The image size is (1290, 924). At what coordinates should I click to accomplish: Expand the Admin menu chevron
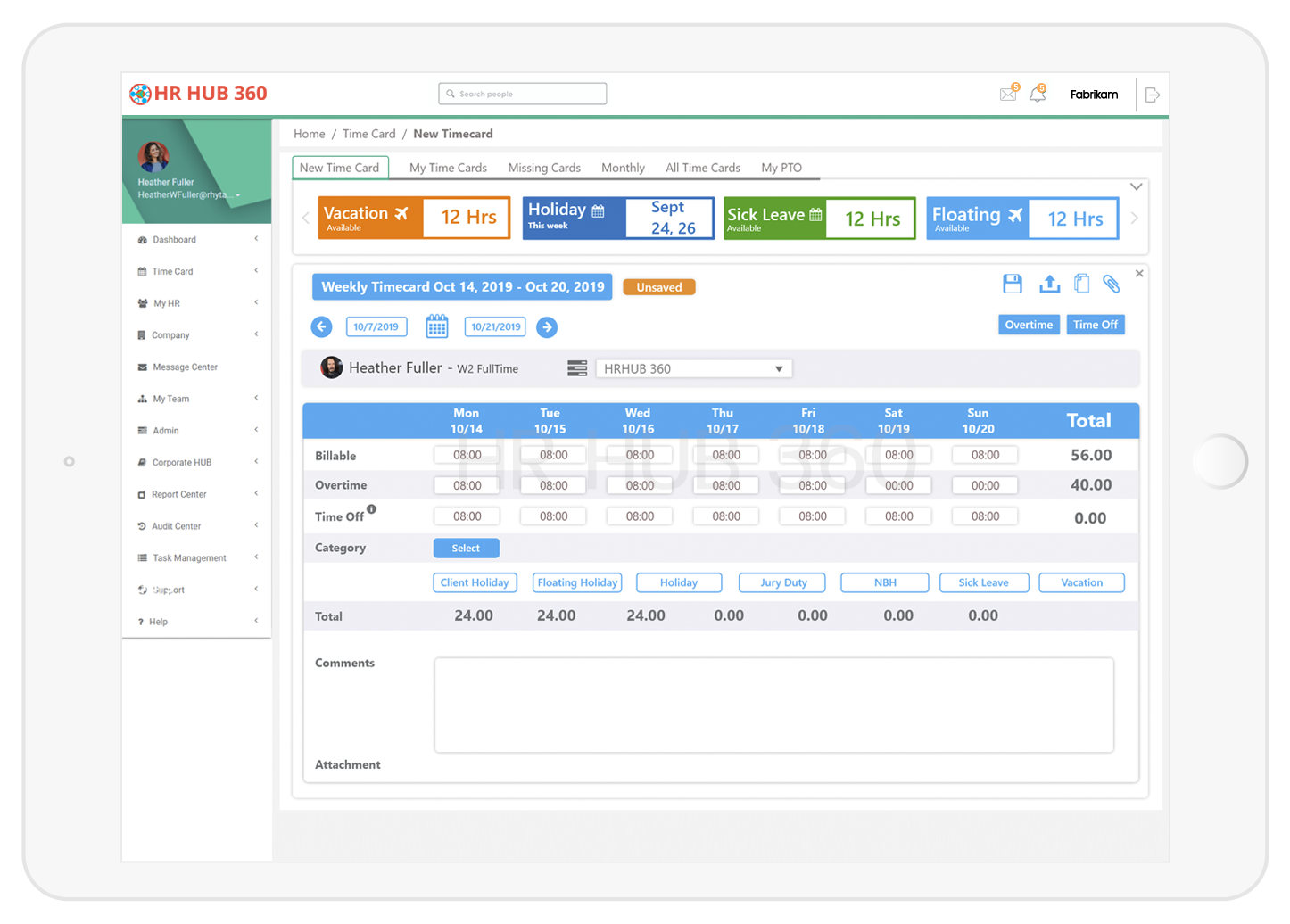pyautogui.click(x=256, y=430)
